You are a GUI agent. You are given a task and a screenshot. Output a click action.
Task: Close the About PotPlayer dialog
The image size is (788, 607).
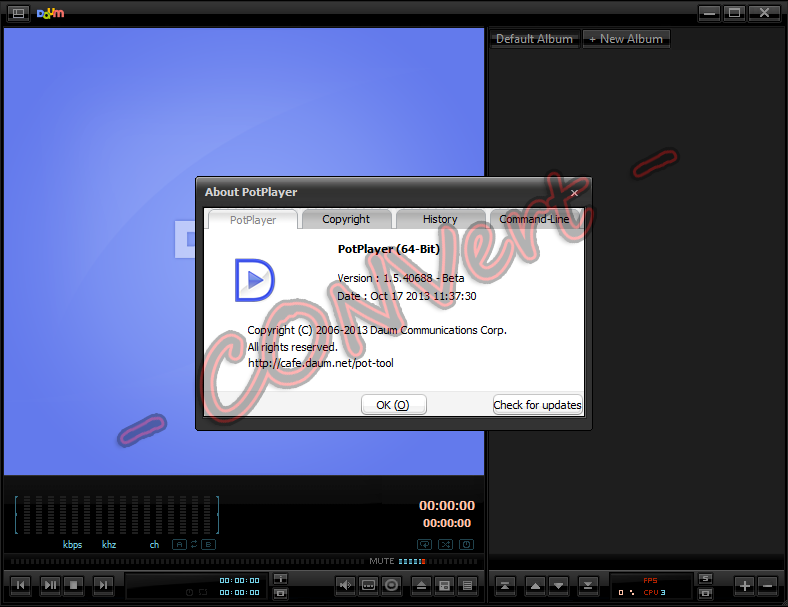click(x=574, y=193)
